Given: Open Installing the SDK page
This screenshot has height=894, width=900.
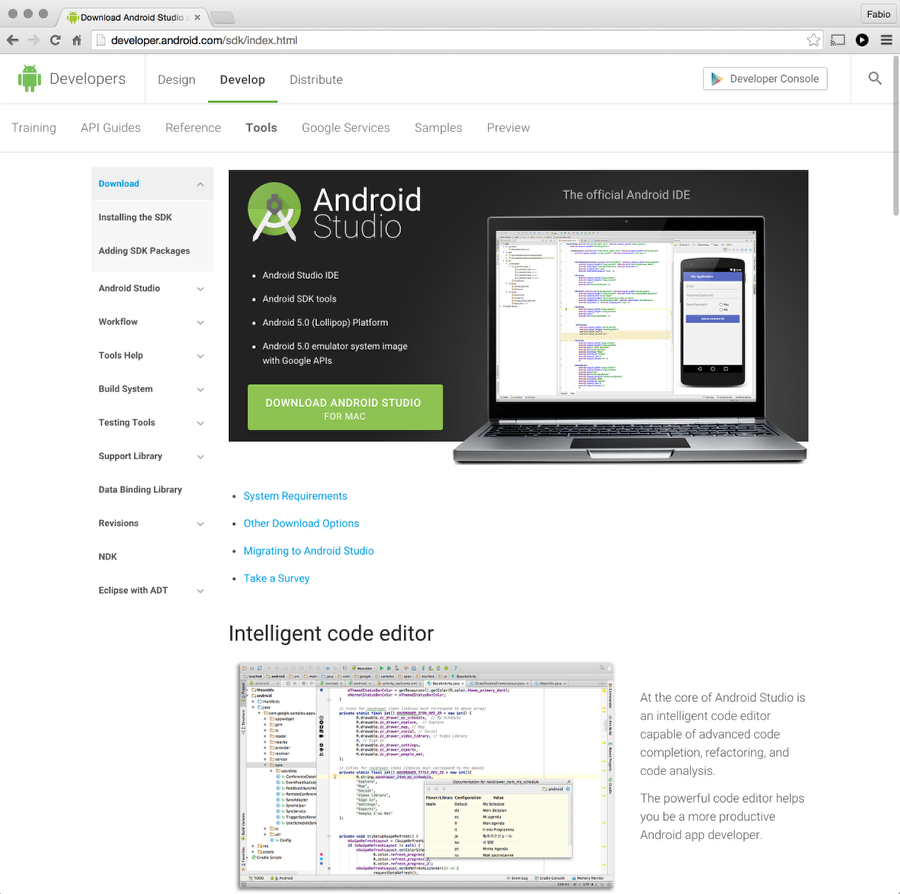Looking at the screenshot, I should point(135,217).
